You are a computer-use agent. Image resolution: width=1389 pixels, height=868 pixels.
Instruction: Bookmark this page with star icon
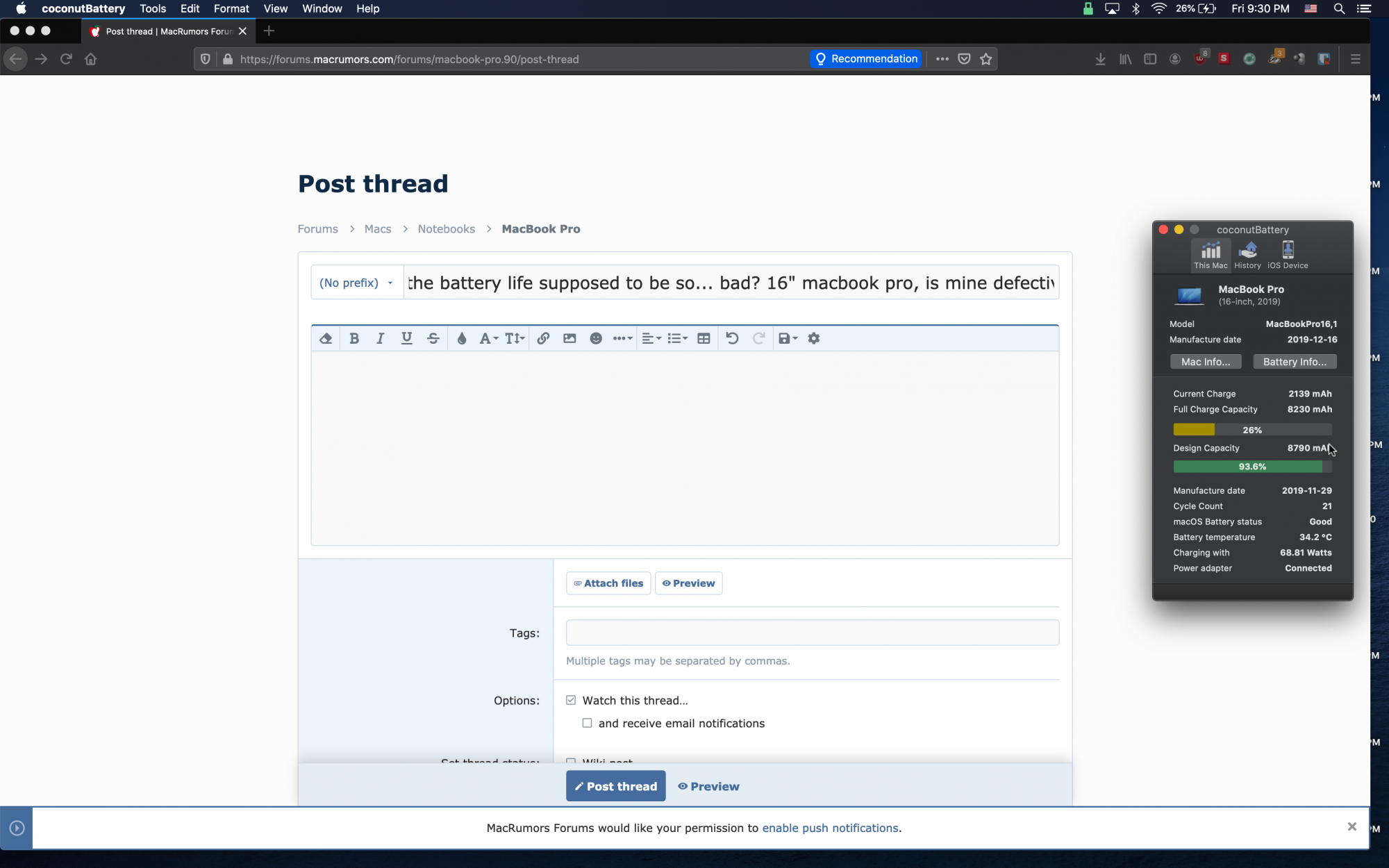coord(985,59)
